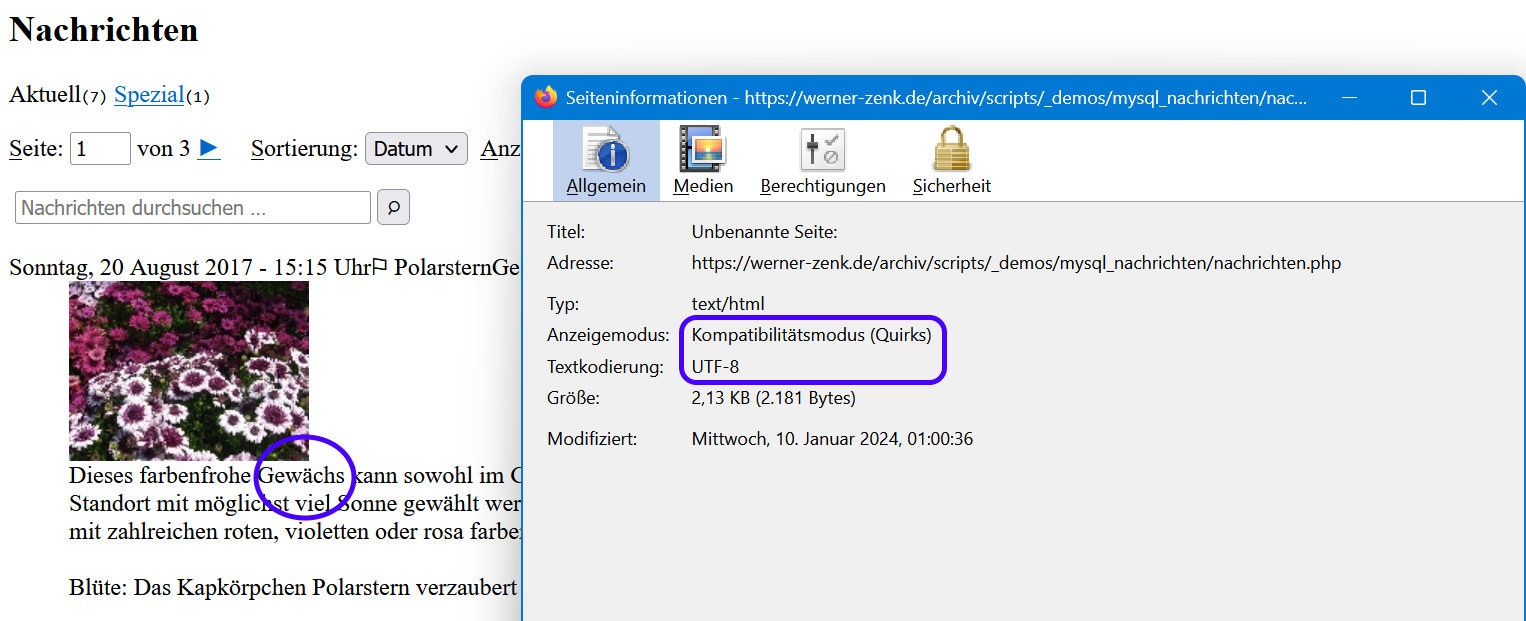The image size is (1526, 621).
Task: Select the Allgemein info tab
Action: coord(606,161)
